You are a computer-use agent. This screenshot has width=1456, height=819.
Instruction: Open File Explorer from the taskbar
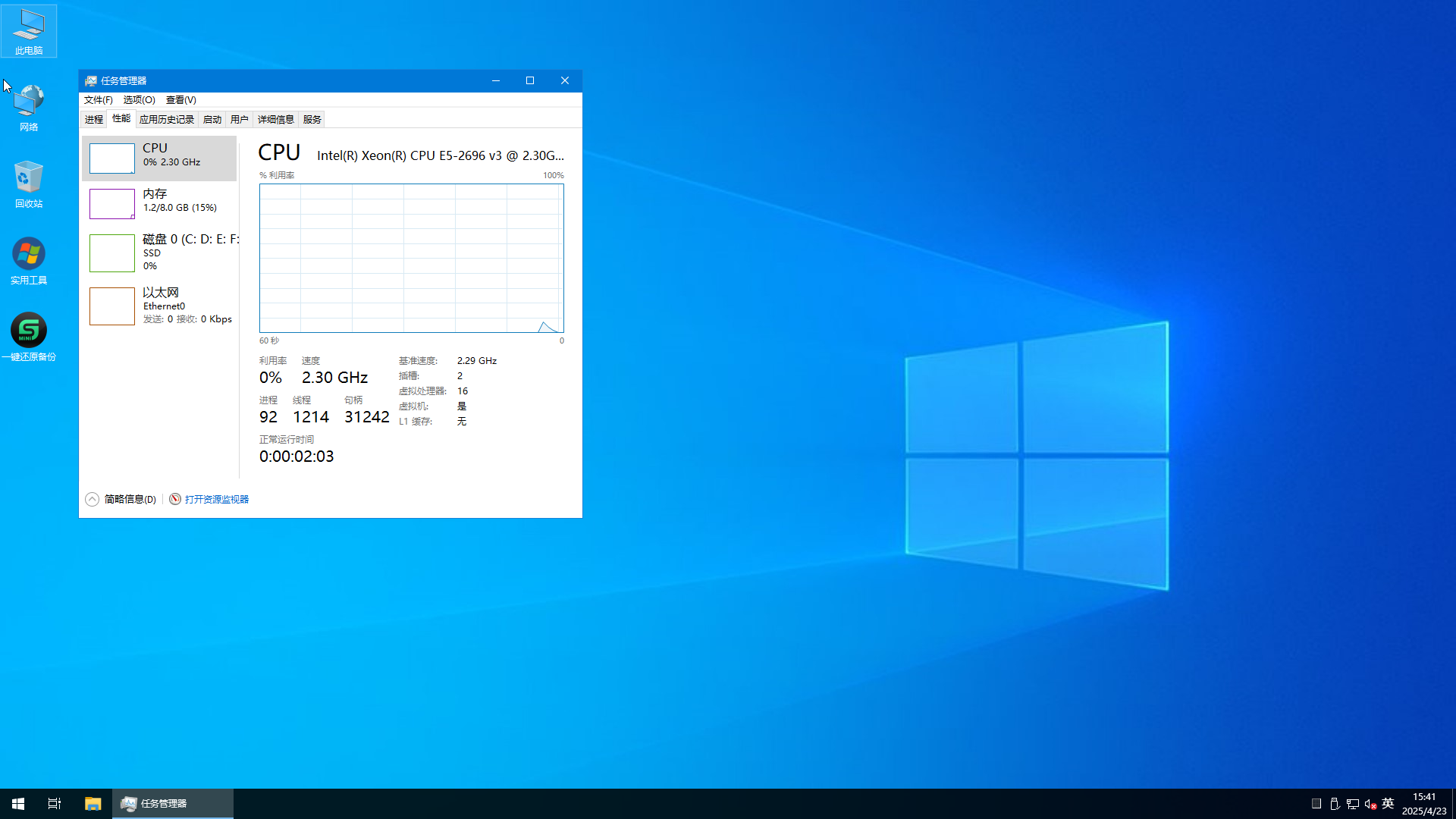[93, 803]
